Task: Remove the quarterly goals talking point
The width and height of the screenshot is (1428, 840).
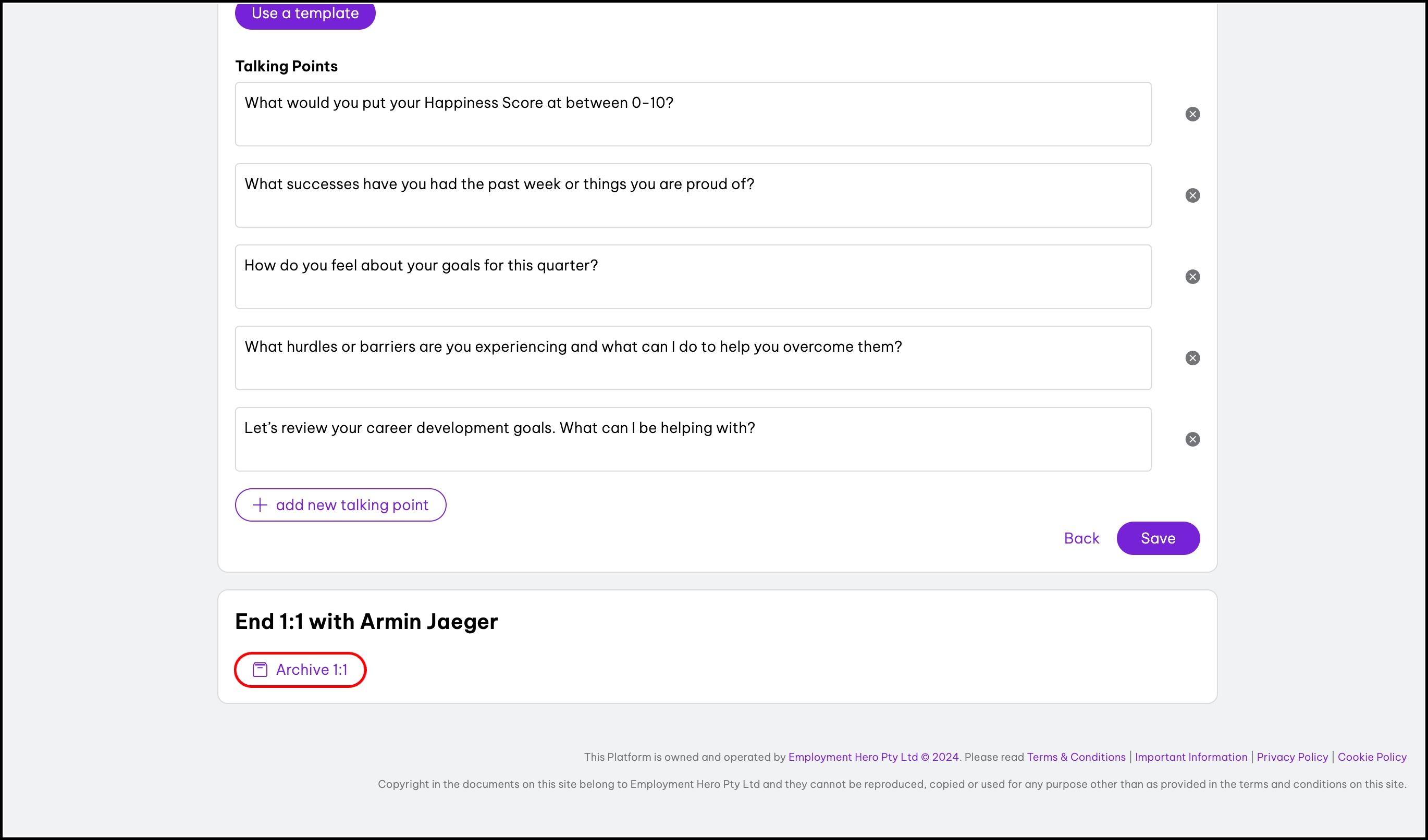Action: click(1192, 276)
